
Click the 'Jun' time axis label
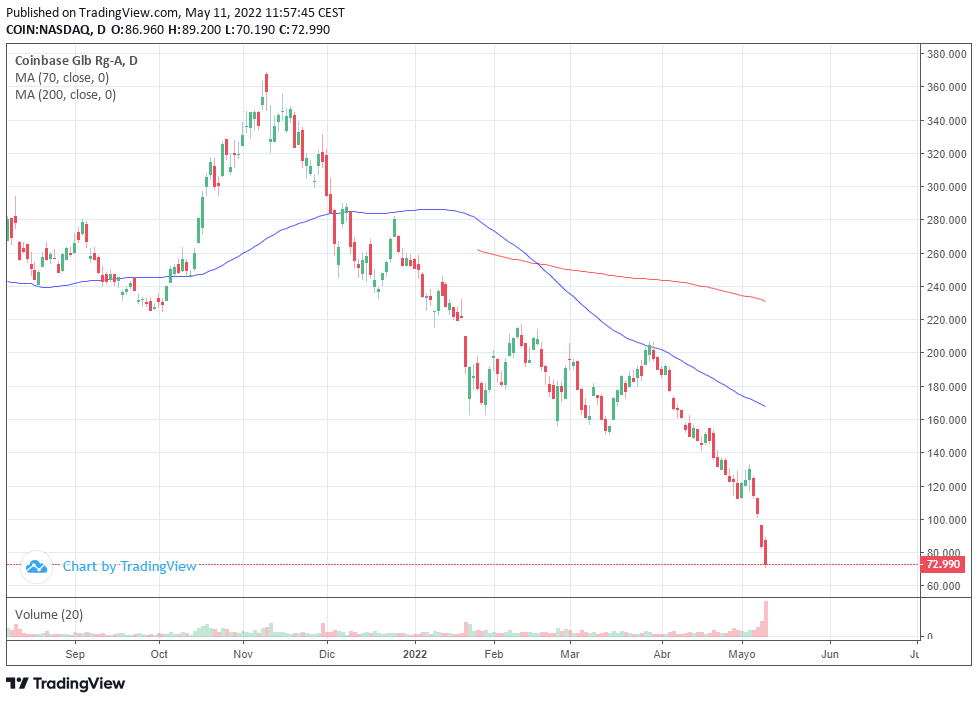830,655
